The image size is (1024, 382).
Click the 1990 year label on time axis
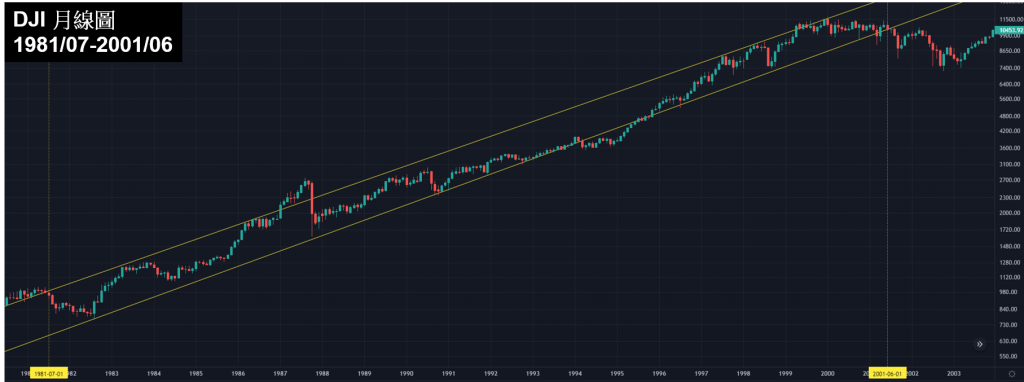pos(406,374)
